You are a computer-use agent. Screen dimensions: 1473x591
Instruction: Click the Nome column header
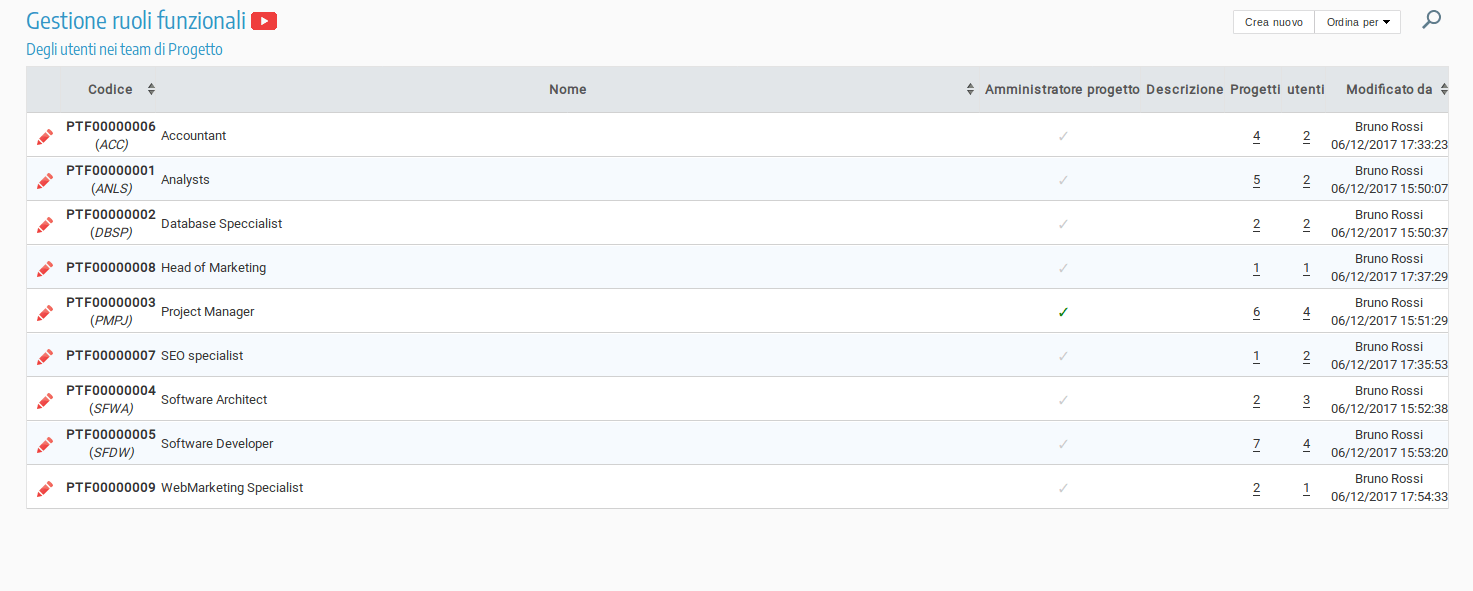567,89
